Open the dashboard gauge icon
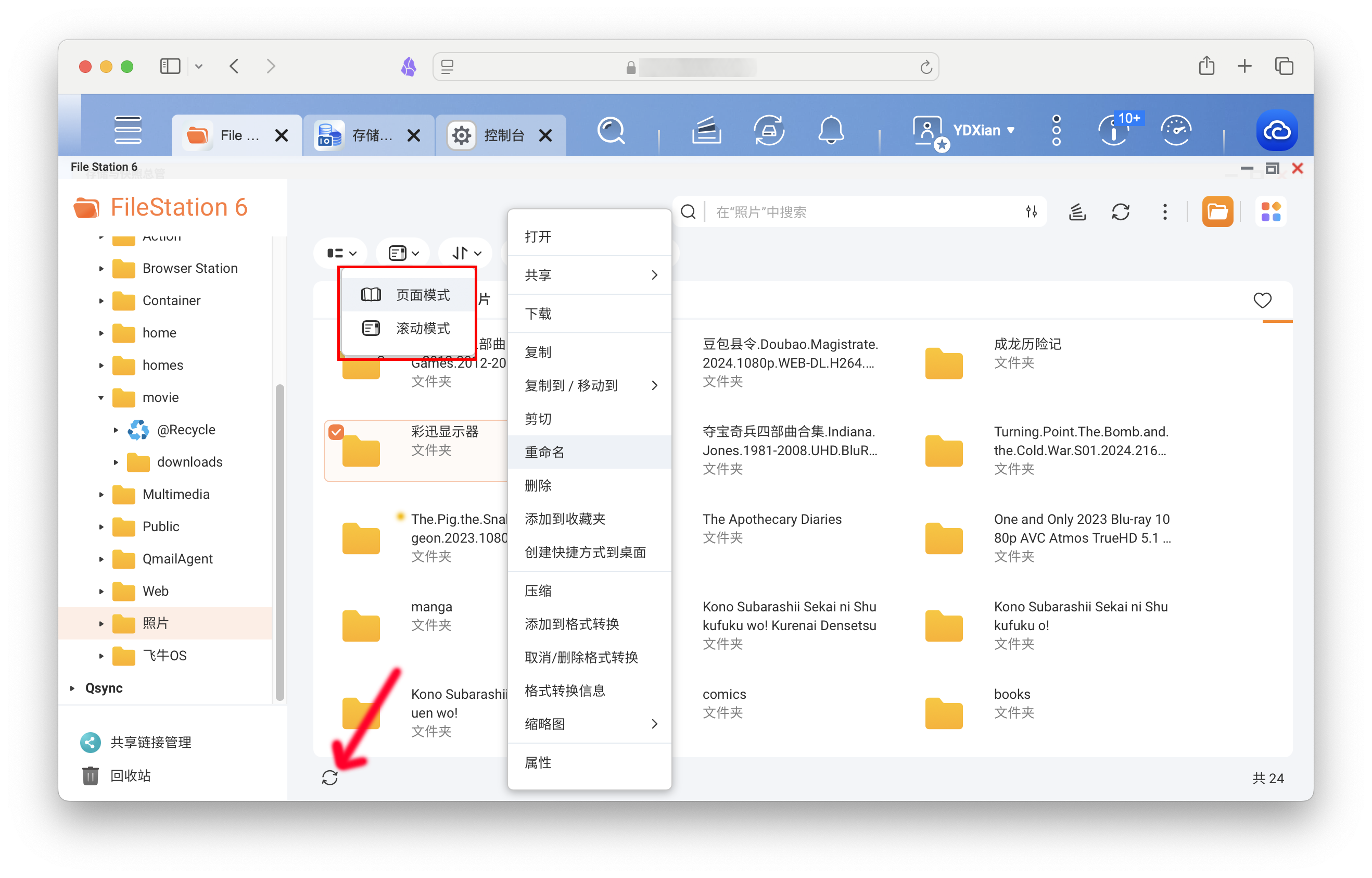Image resolution: width=1372 pixels, height=878 pixels. tap(1176, 131)
